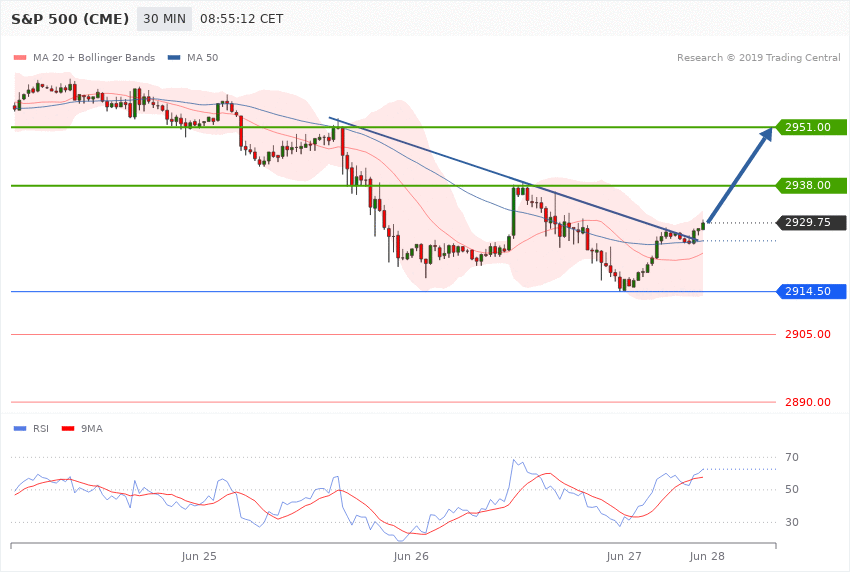Click the Jun 26 date axis label
The height and width of the screenshot is (576, 850).
point(411,556)
